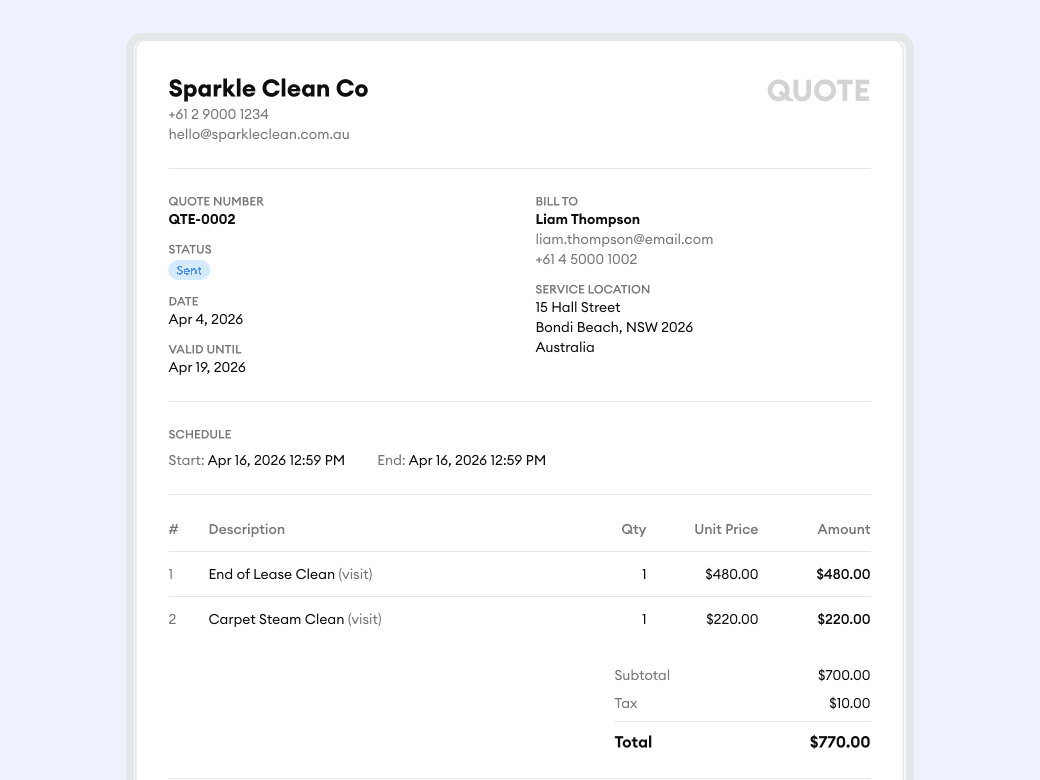The height and width of the screenshot is (780, 1040).
Task: Click the schedule End date and time
Action: pyautogui.click(x=477, y=460)
